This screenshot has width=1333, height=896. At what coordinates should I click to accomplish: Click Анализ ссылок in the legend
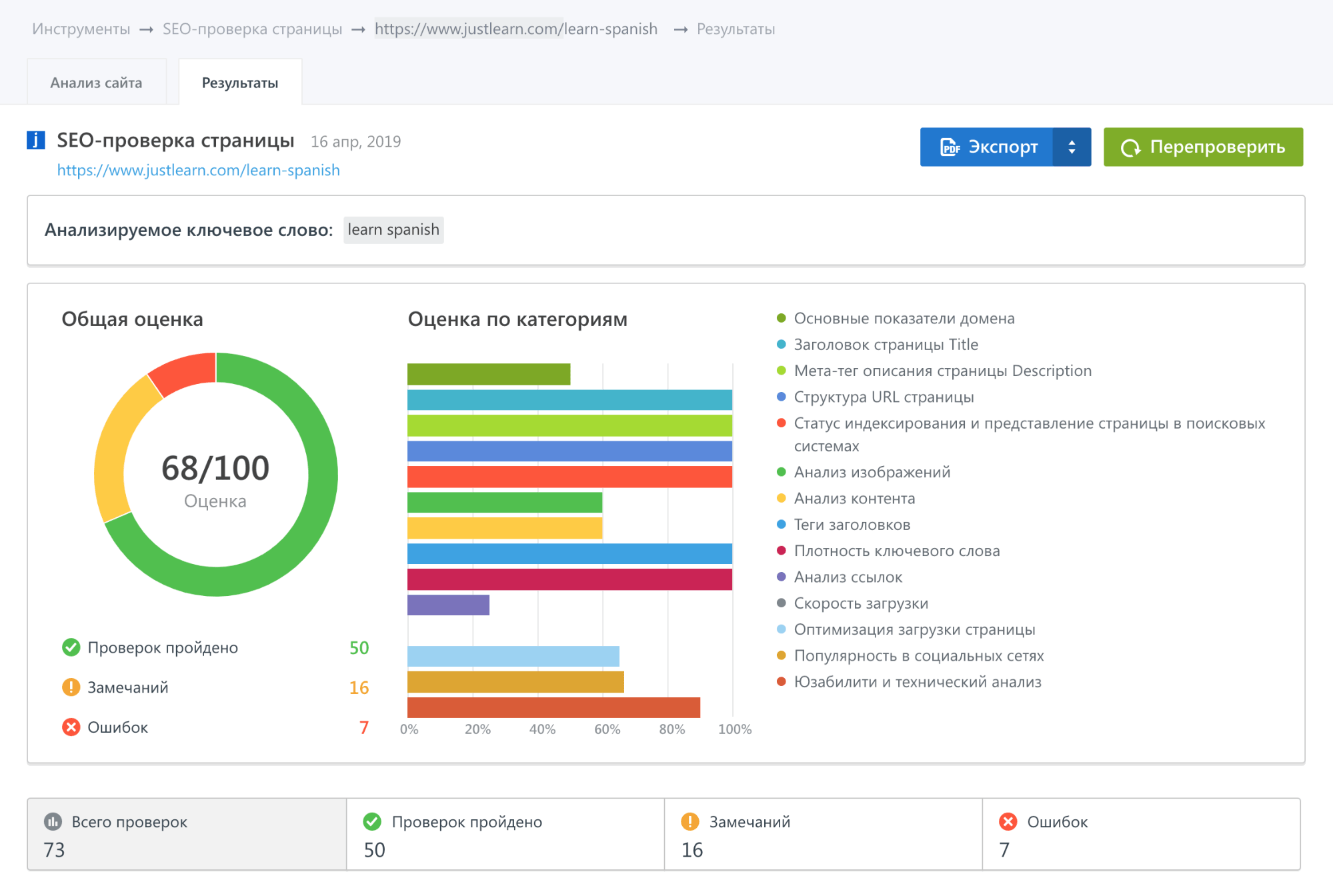pos(840,577)
